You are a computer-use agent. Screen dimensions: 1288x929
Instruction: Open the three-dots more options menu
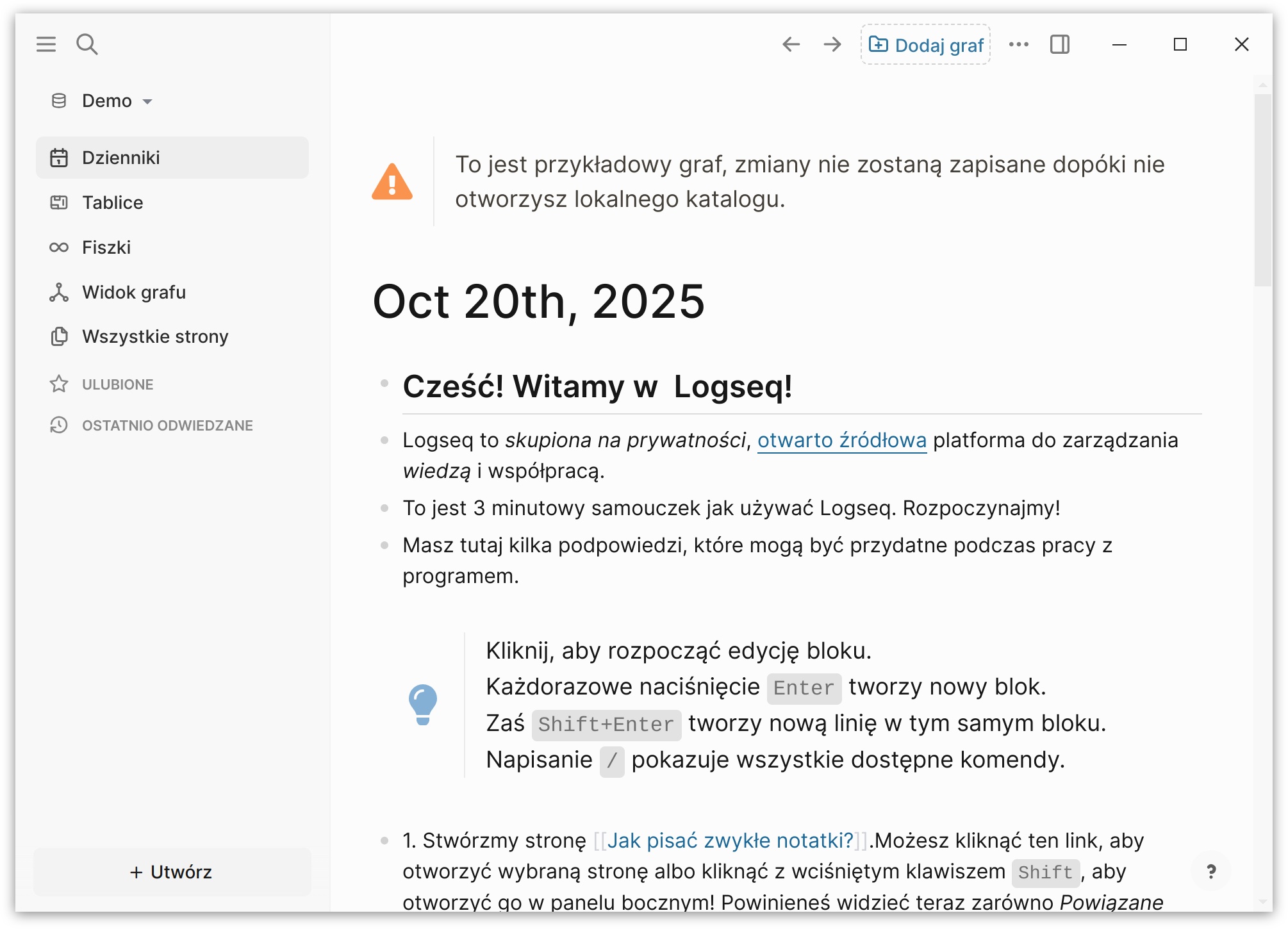point(1019,44)
